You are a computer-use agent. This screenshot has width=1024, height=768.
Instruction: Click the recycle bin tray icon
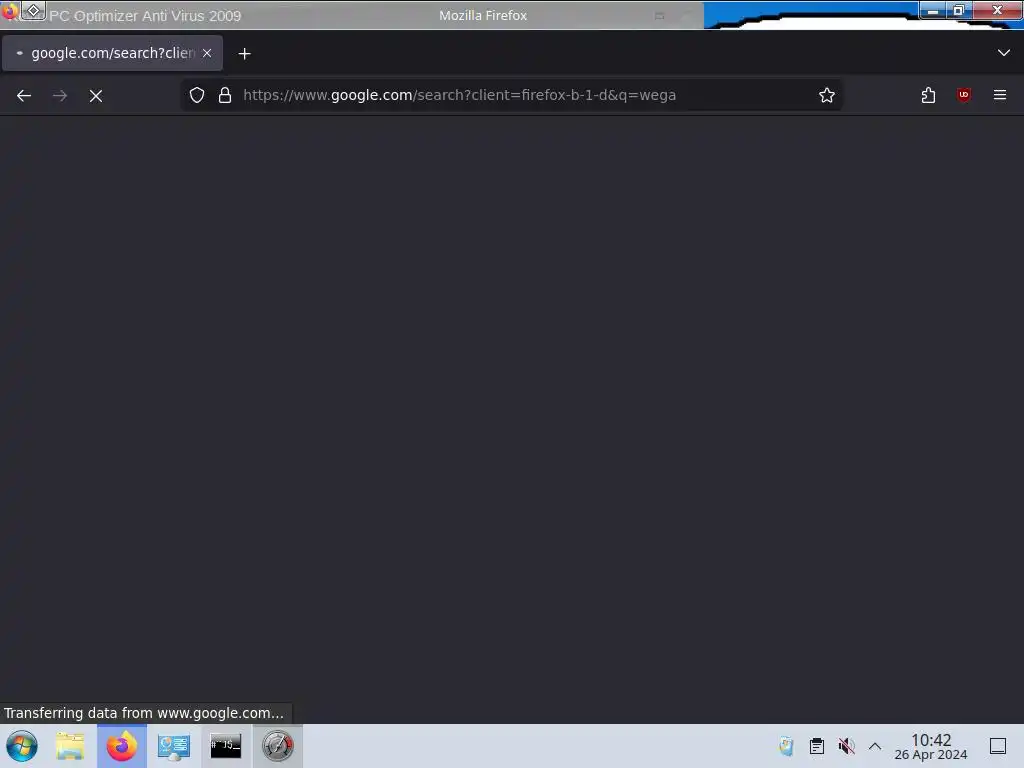pos(786,746)
